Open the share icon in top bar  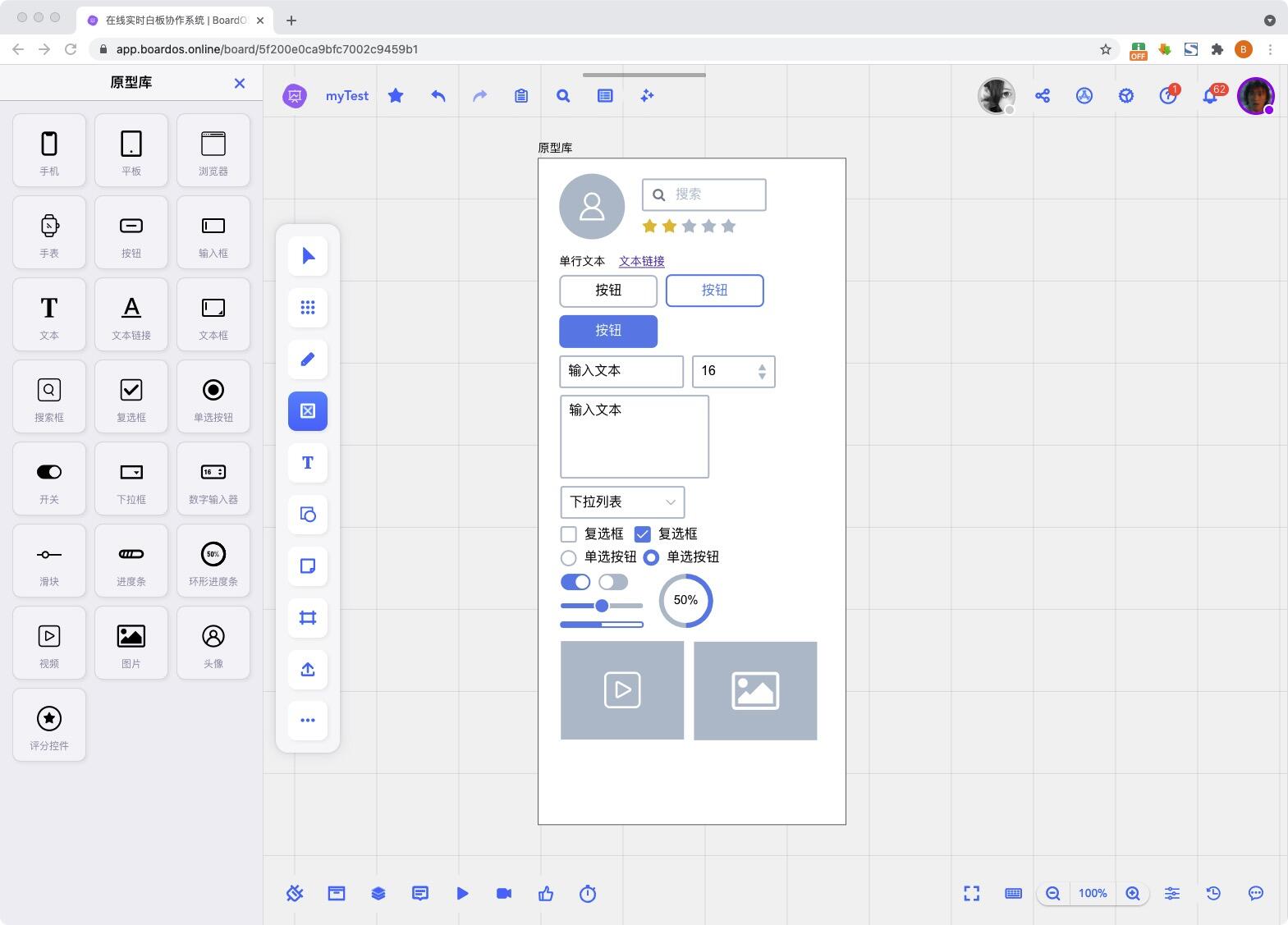pyautogui.click(x=1043, y=96)
